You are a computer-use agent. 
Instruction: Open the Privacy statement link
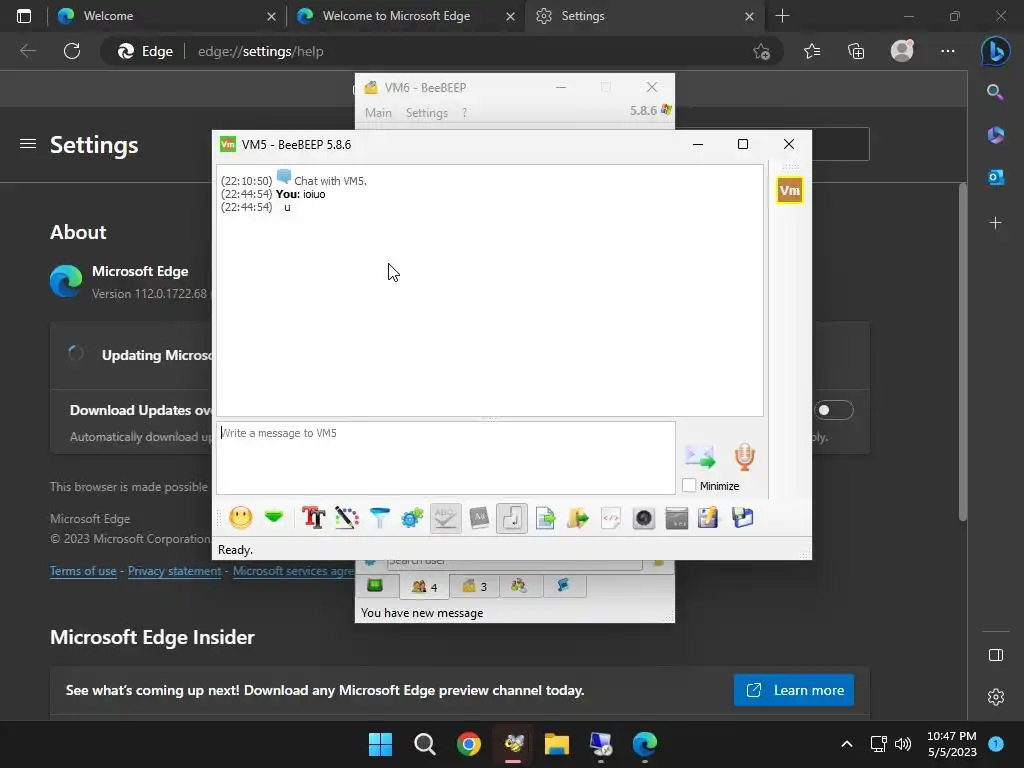pyautogui.click(x=174, y=571)
